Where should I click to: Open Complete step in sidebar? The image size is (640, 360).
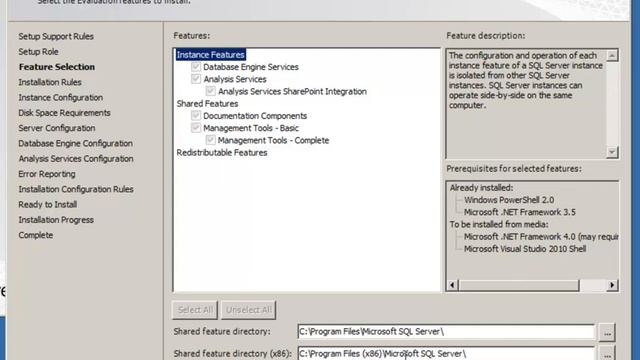point(36,235)
